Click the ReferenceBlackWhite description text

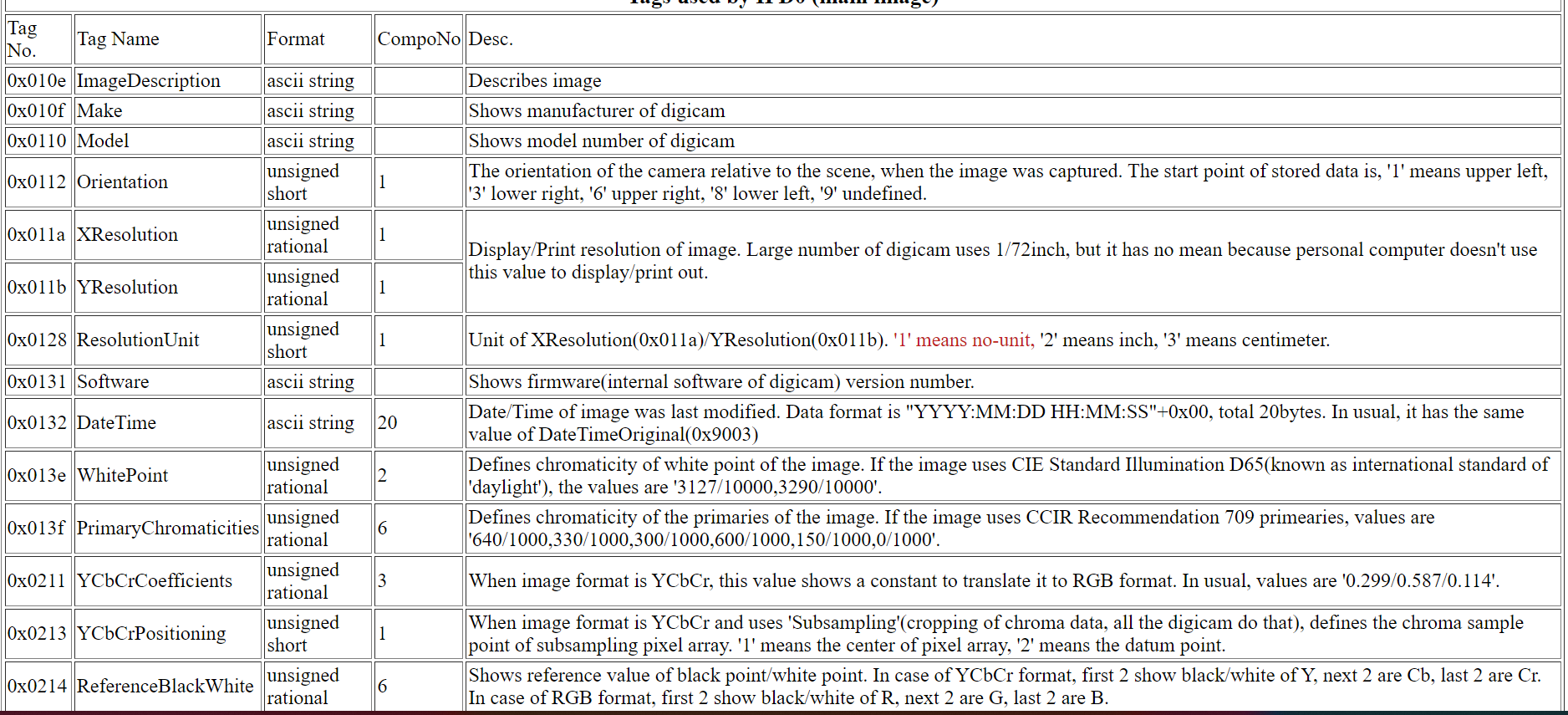(x=1005, y=687)
